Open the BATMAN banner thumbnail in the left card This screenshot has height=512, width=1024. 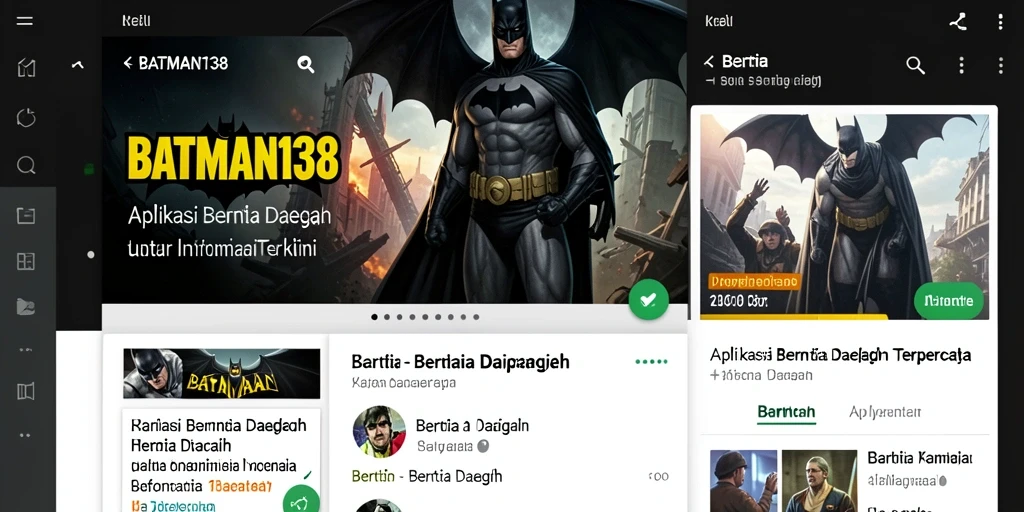coord(221,374)
